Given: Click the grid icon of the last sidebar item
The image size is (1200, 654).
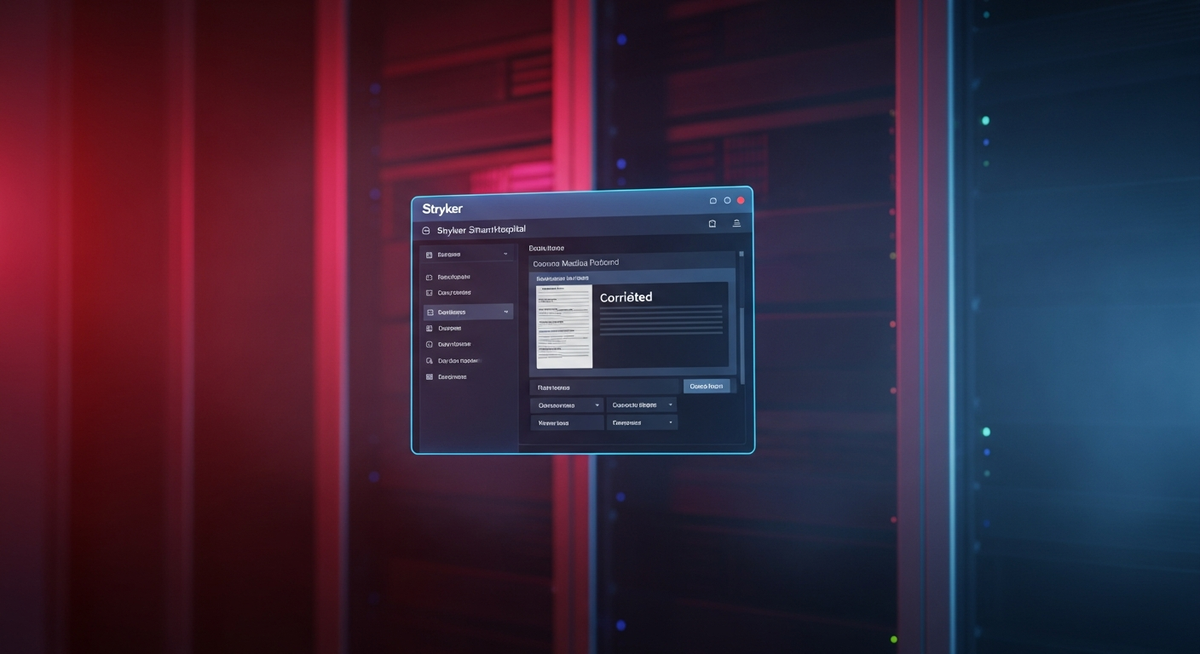Looking at the screenshot, I should coord(429,377).
